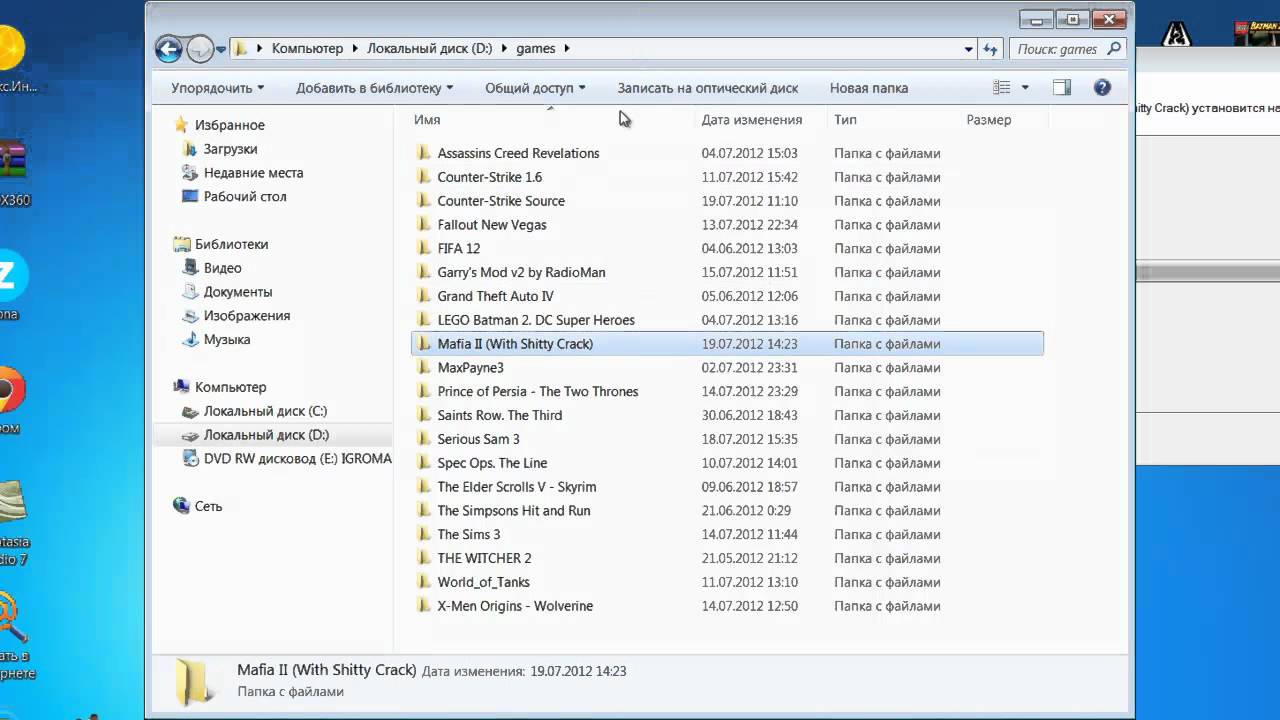Open the address bar history dropdown

tap(968, 49)
